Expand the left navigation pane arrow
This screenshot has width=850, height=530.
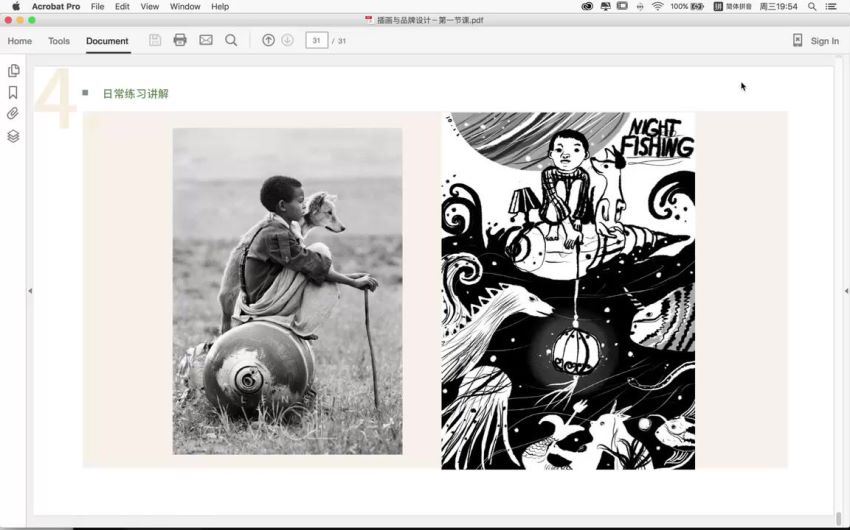30,291
